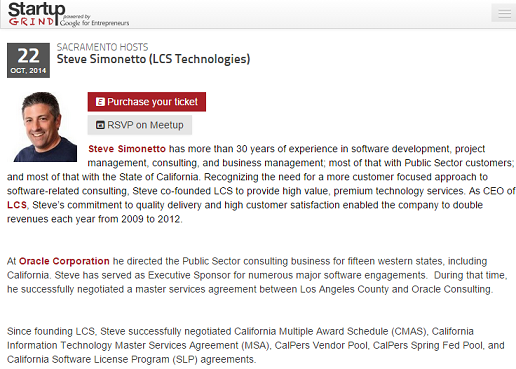Click the OCT, 2014 label in date box
This screenshot has width=516, height=369.
(28, 71)
